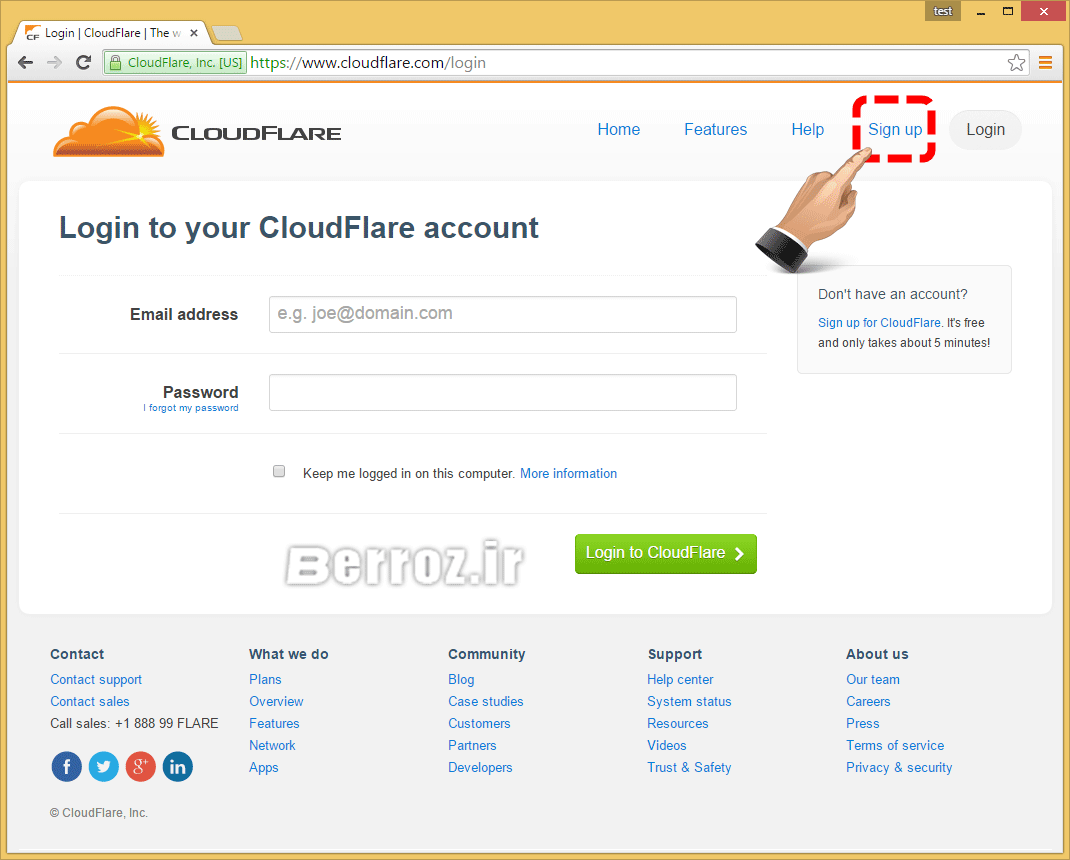The height and width of the screenshot is (860, 1070).
Task: Bookmark page with star icon
Action: [x=1016, y=63]
